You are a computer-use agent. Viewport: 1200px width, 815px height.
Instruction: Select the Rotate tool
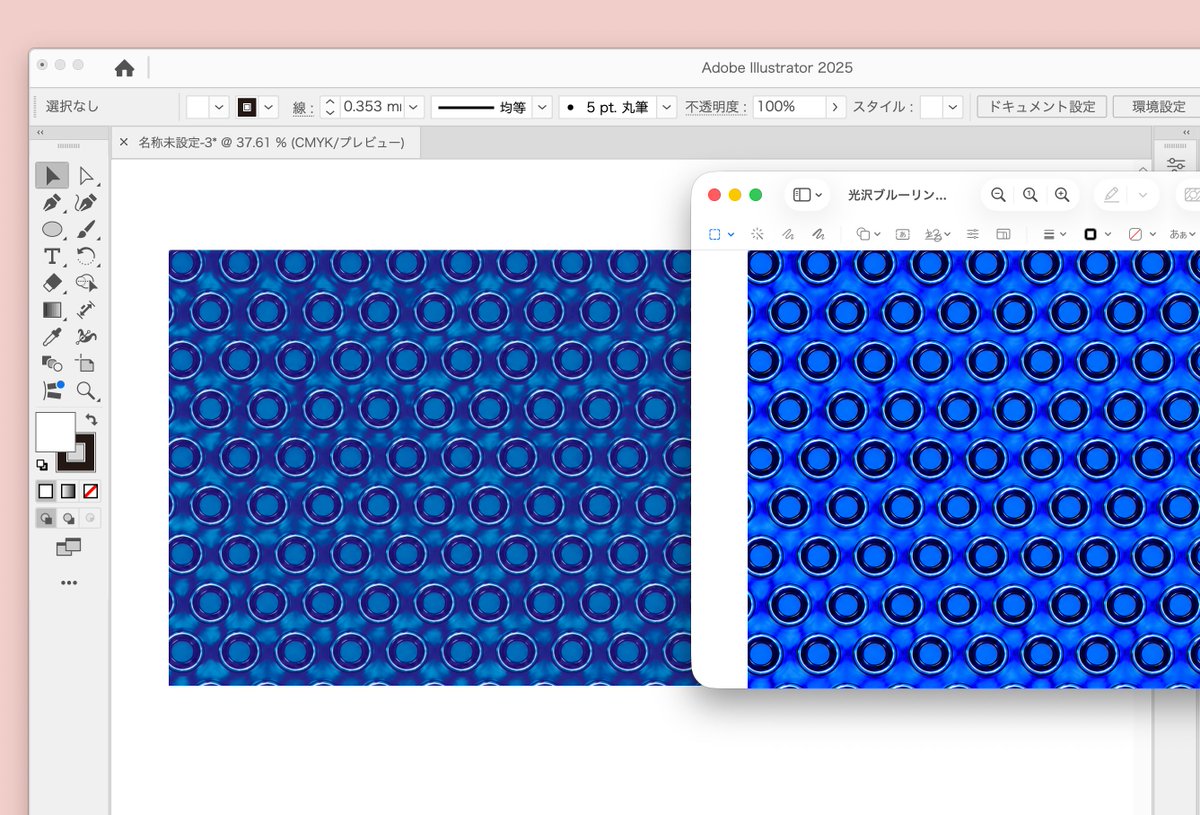tap(86, 257)
